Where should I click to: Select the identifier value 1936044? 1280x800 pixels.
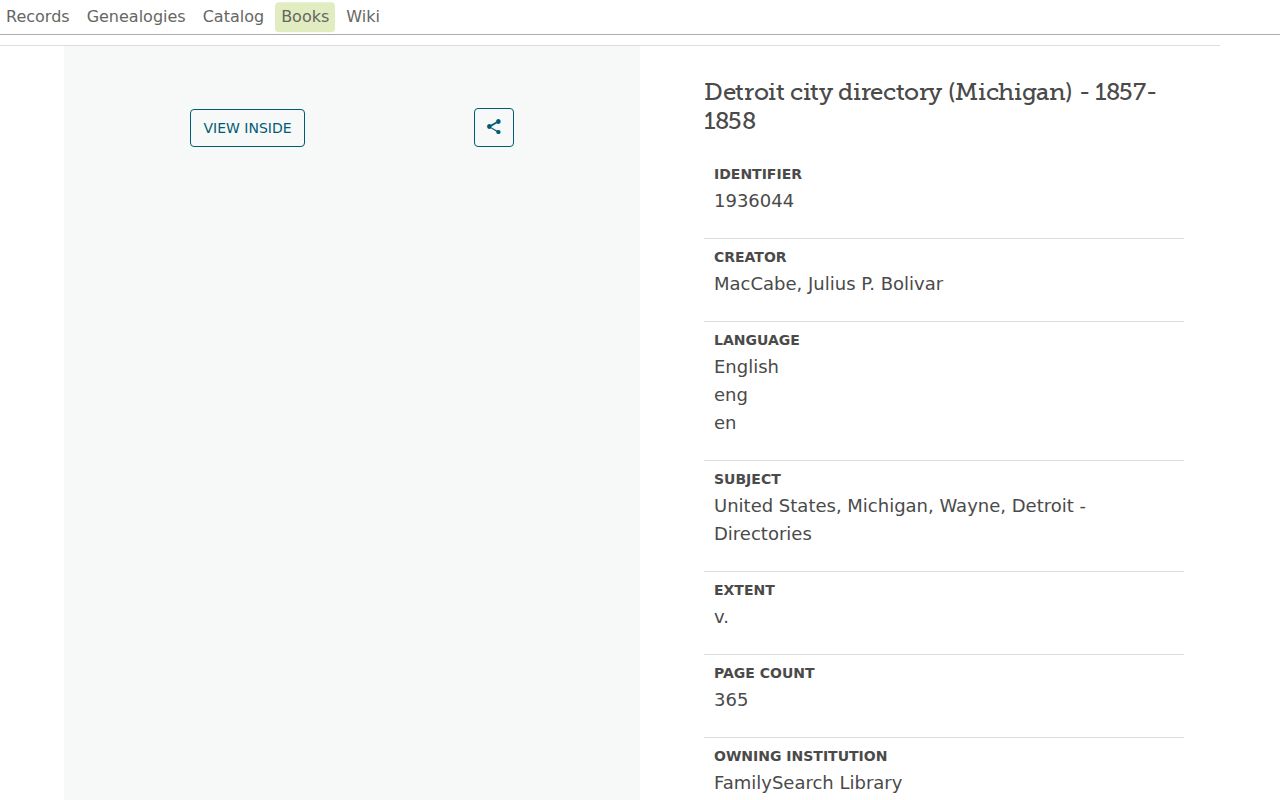click(754, 201)
